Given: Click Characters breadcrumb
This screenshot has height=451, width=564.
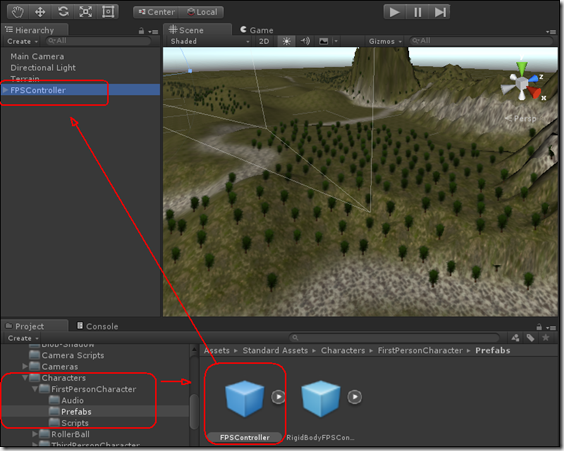Looking at the screenshot, I should click(x=343, y=351).
